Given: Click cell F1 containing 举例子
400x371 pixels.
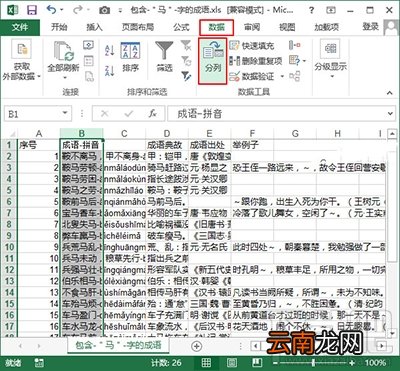Looking at the screenshot, I should [x=252, y=145].
